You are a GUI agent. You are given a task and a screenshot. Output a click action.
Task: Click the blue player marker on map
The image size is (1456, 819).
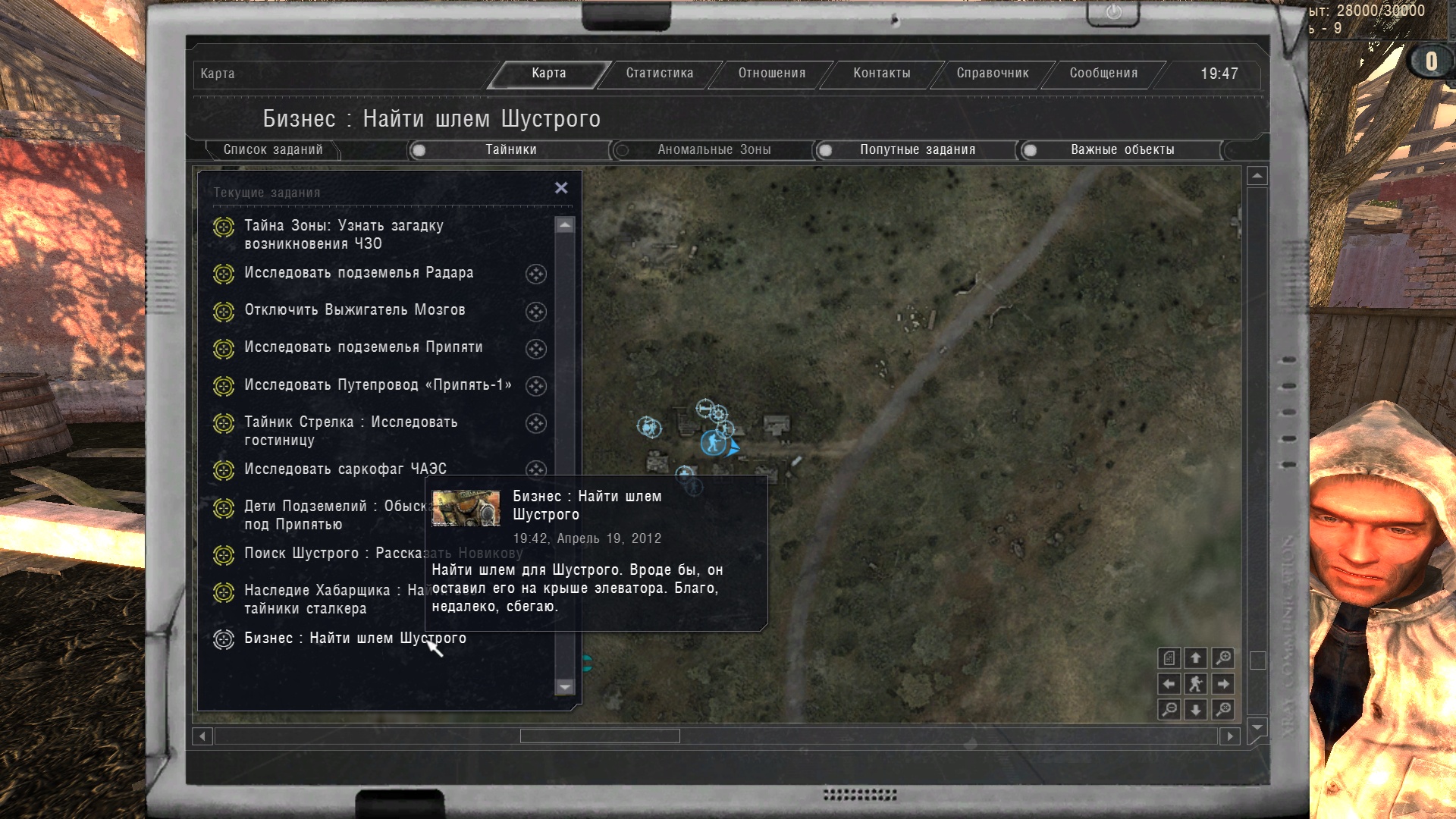click(714, 442)
